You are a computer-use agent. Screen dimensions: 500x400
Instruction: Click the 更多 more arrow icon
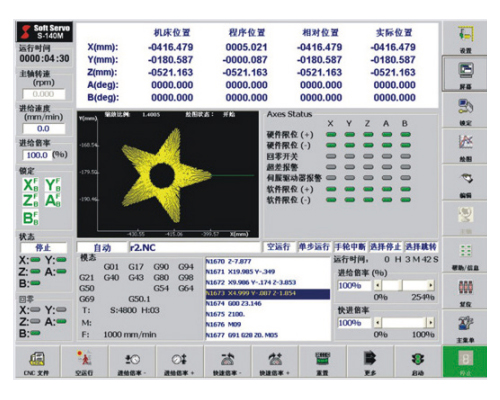coord(370,362)
